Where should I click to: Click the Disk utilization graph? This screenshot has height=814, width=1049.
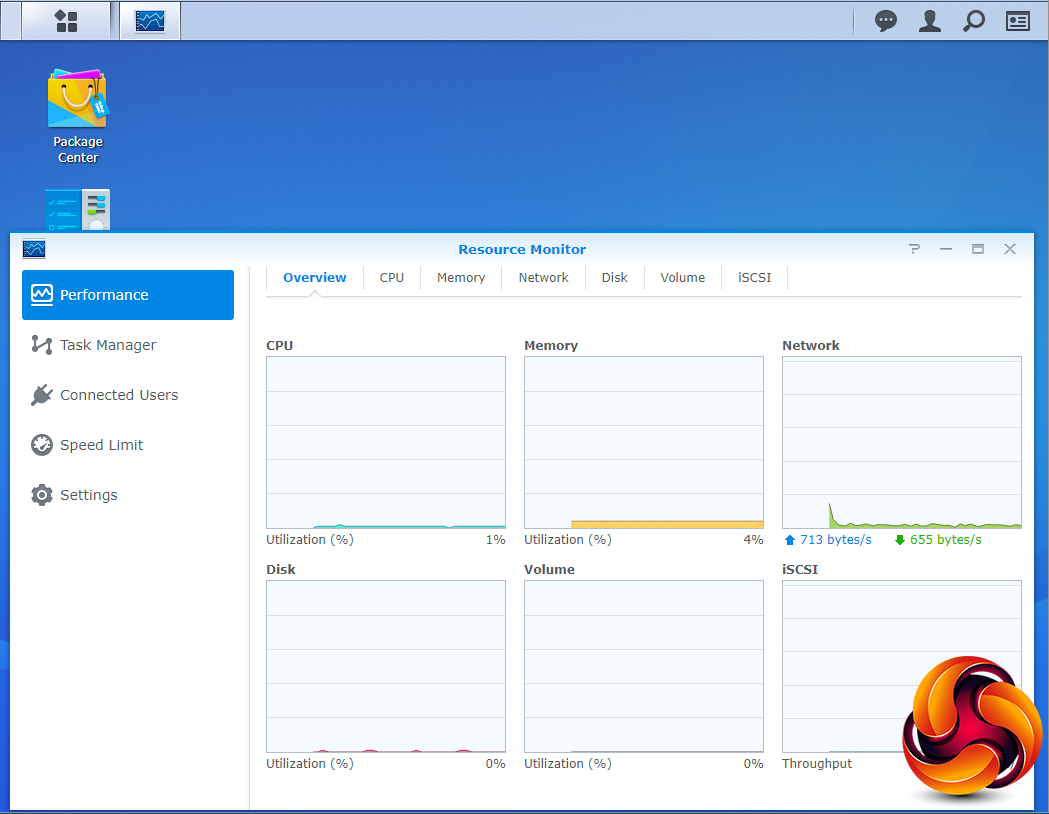click(x=386, y=666)
